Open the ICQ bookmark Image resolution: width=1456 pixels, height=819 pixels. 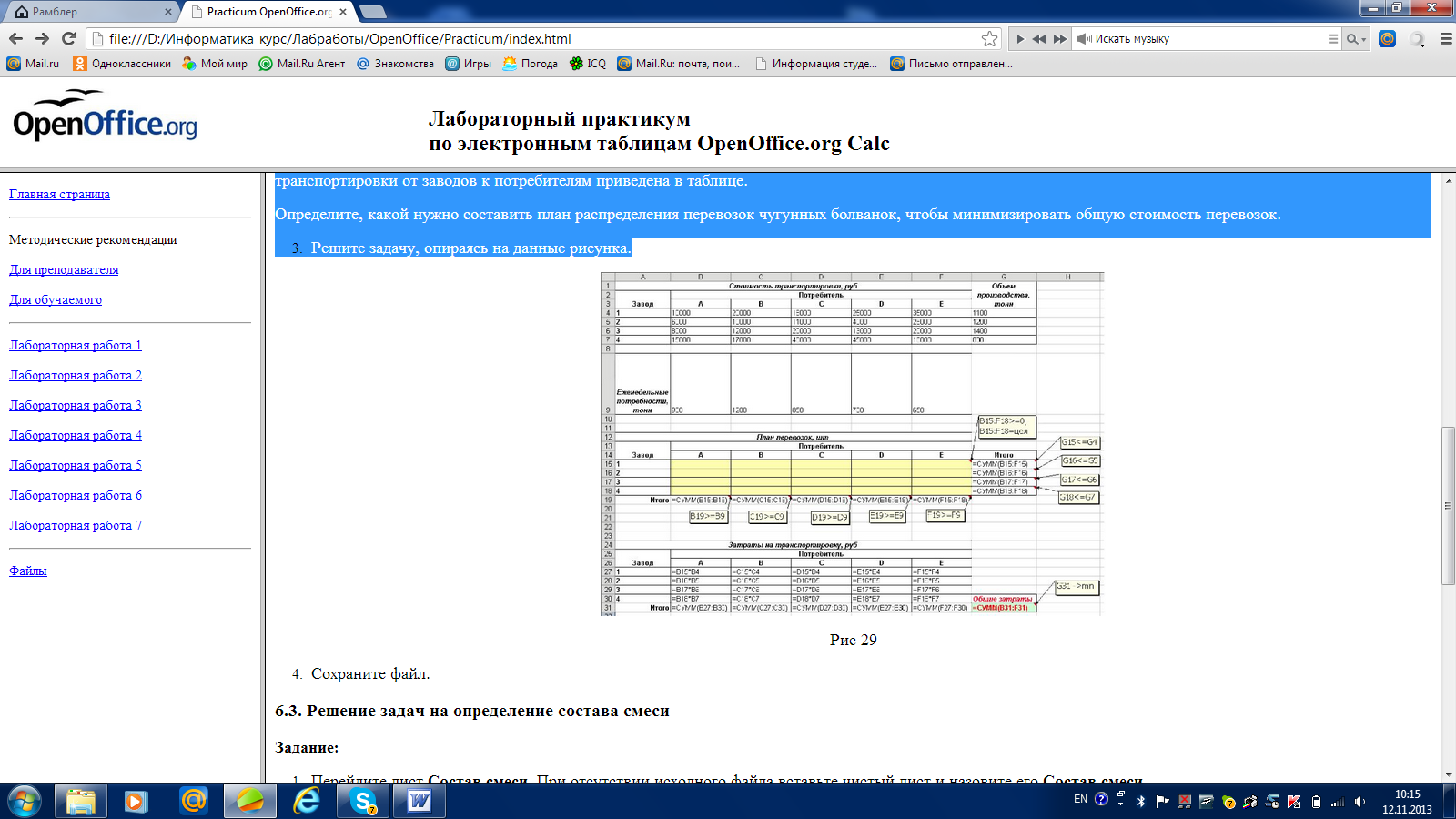tap(587, 64)
